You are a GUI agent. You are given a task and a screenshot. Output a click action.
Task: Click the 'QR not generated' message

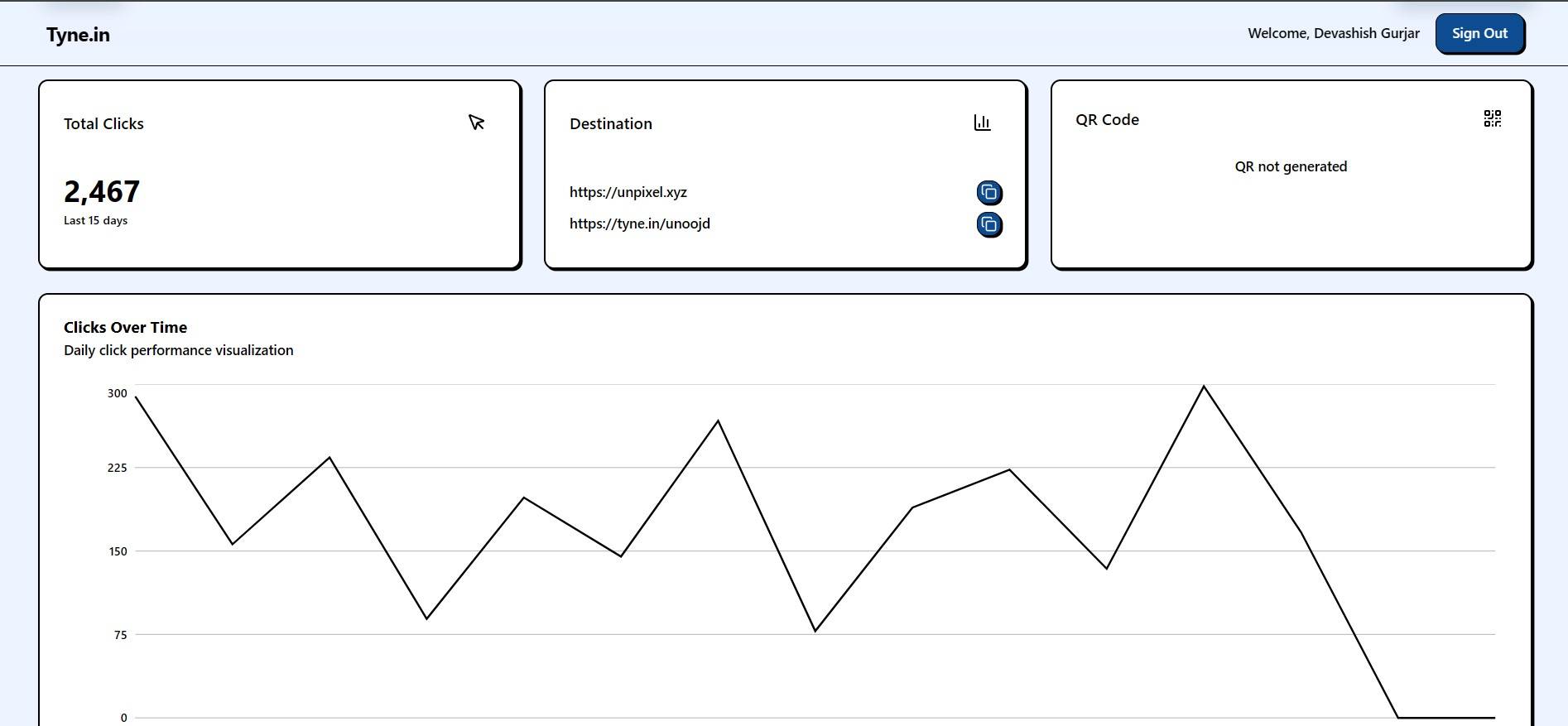pos(1290,166)
